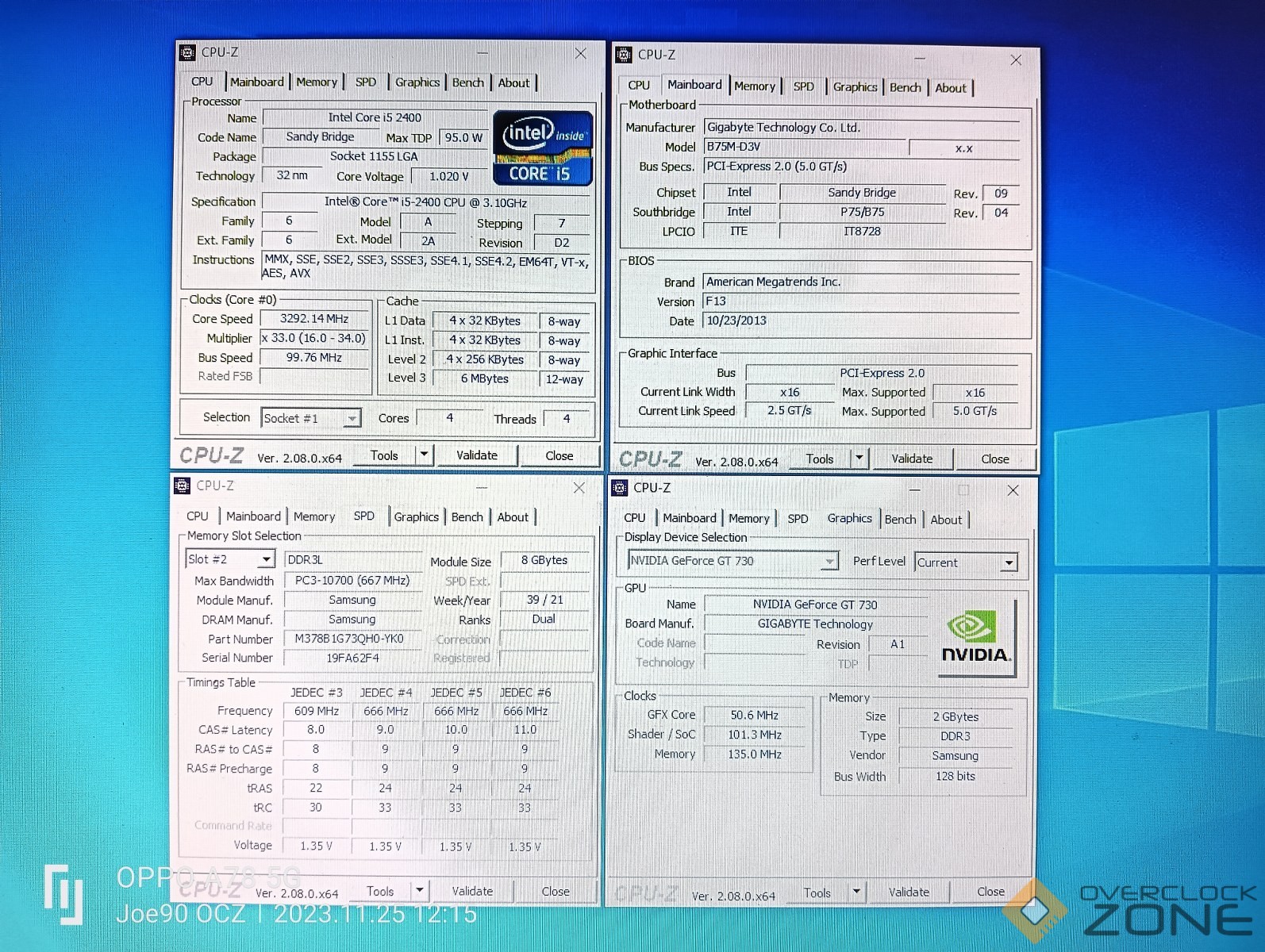Open About tab in the Gigabyte mainboard window

950,88
